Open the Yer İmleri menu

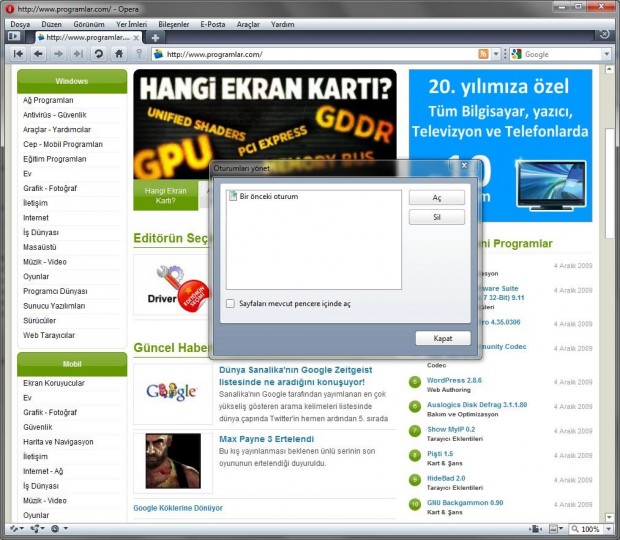tap(131, 24)
